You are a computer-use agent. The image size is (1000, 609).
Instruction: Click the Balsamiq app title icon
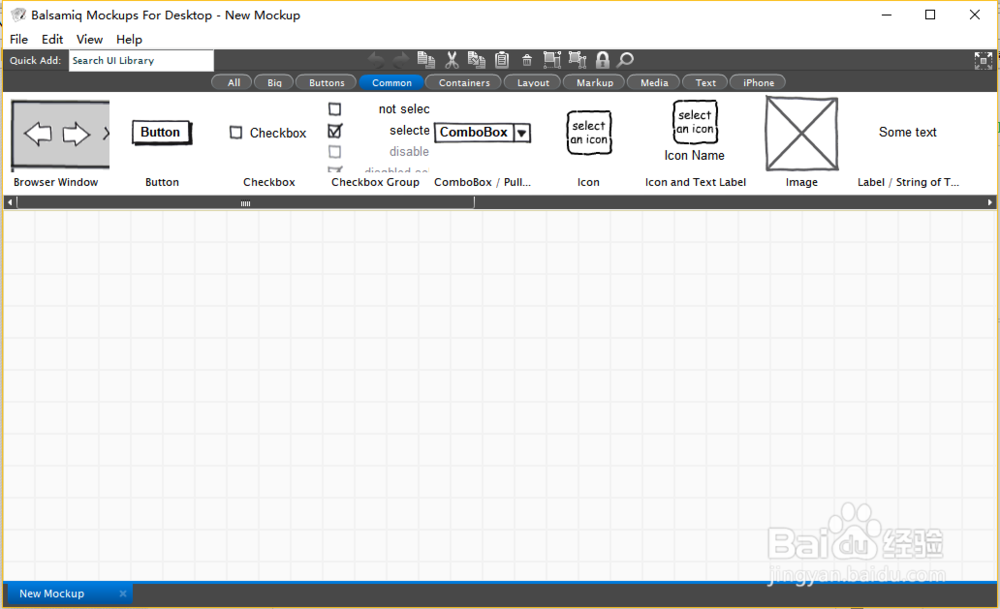[18, 15]
